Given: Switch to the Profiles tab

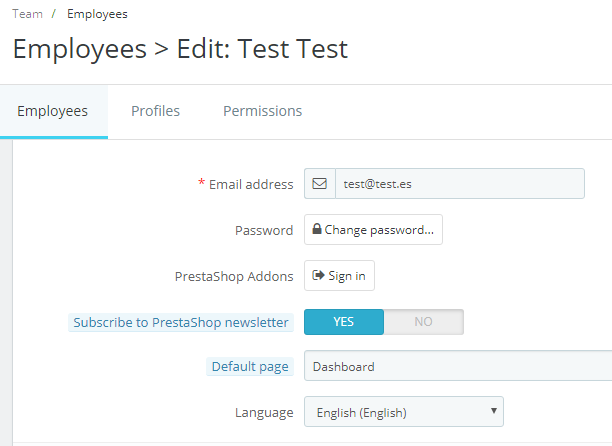Looking at the screenshot, I should click(x=155, y=111).
